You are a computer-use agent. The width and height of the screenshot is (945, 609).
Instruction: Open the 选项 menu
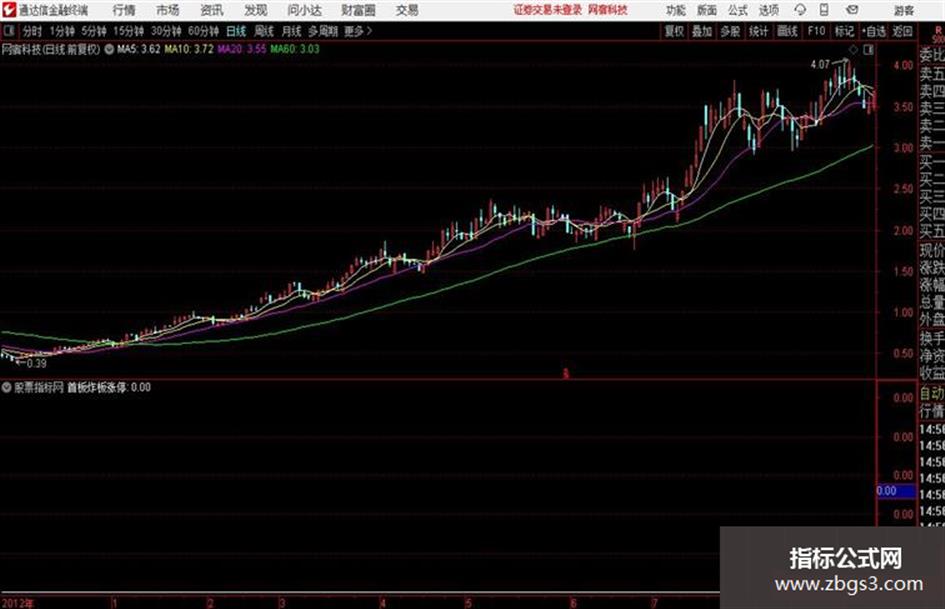(x=769, y=10)
